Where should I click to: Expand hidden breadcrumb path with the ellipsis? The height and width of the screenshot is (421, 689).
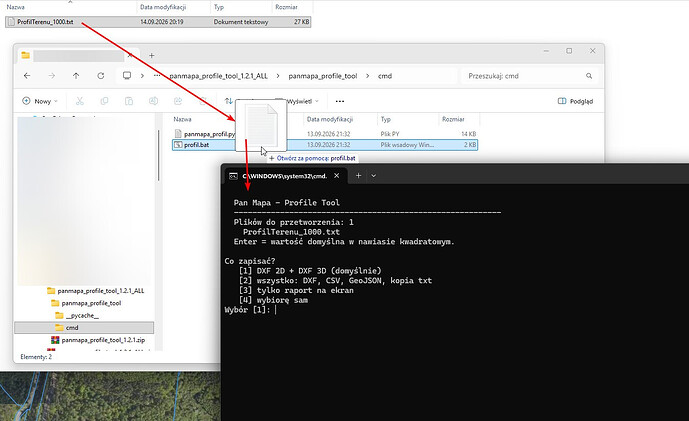pyautogui.click(x=157, y=76)
